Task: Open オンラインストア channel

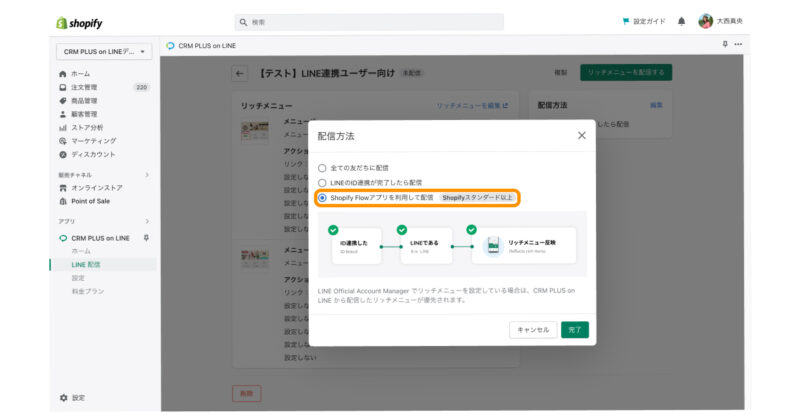Action: coord(97,188)
